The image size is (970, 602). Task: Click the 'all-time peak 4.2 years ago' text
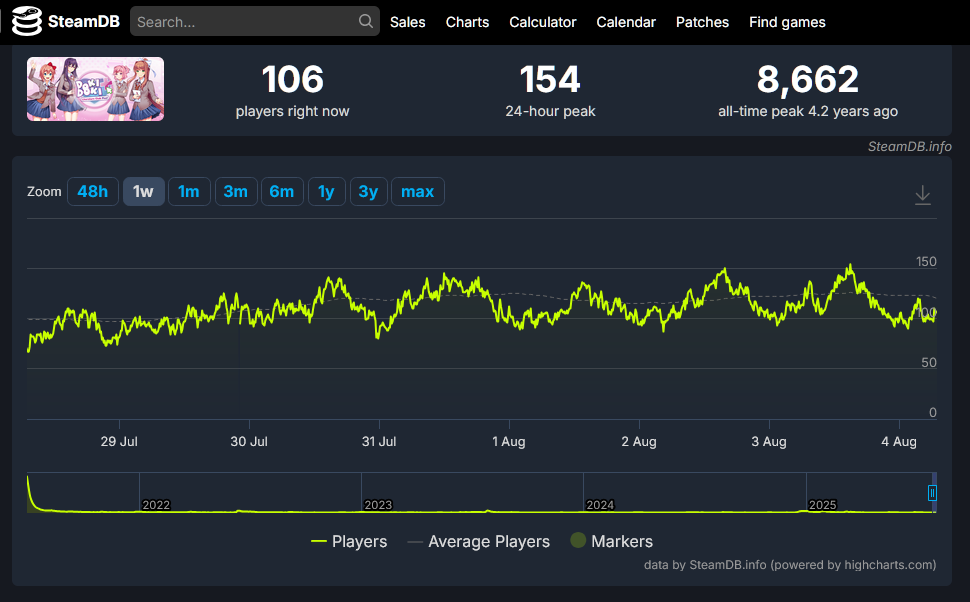(808, 111)
